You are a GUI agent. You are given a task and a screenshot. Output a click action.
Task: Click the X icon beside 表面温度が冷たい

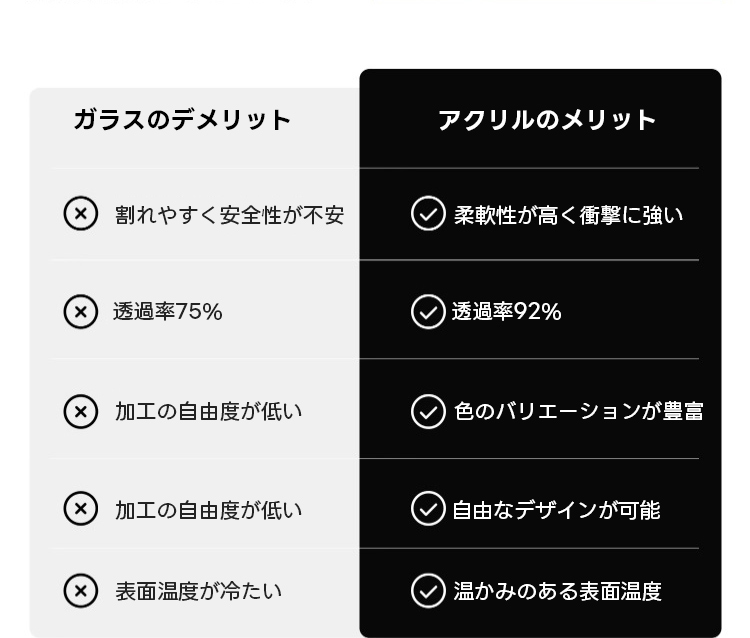tap(81, 591)
